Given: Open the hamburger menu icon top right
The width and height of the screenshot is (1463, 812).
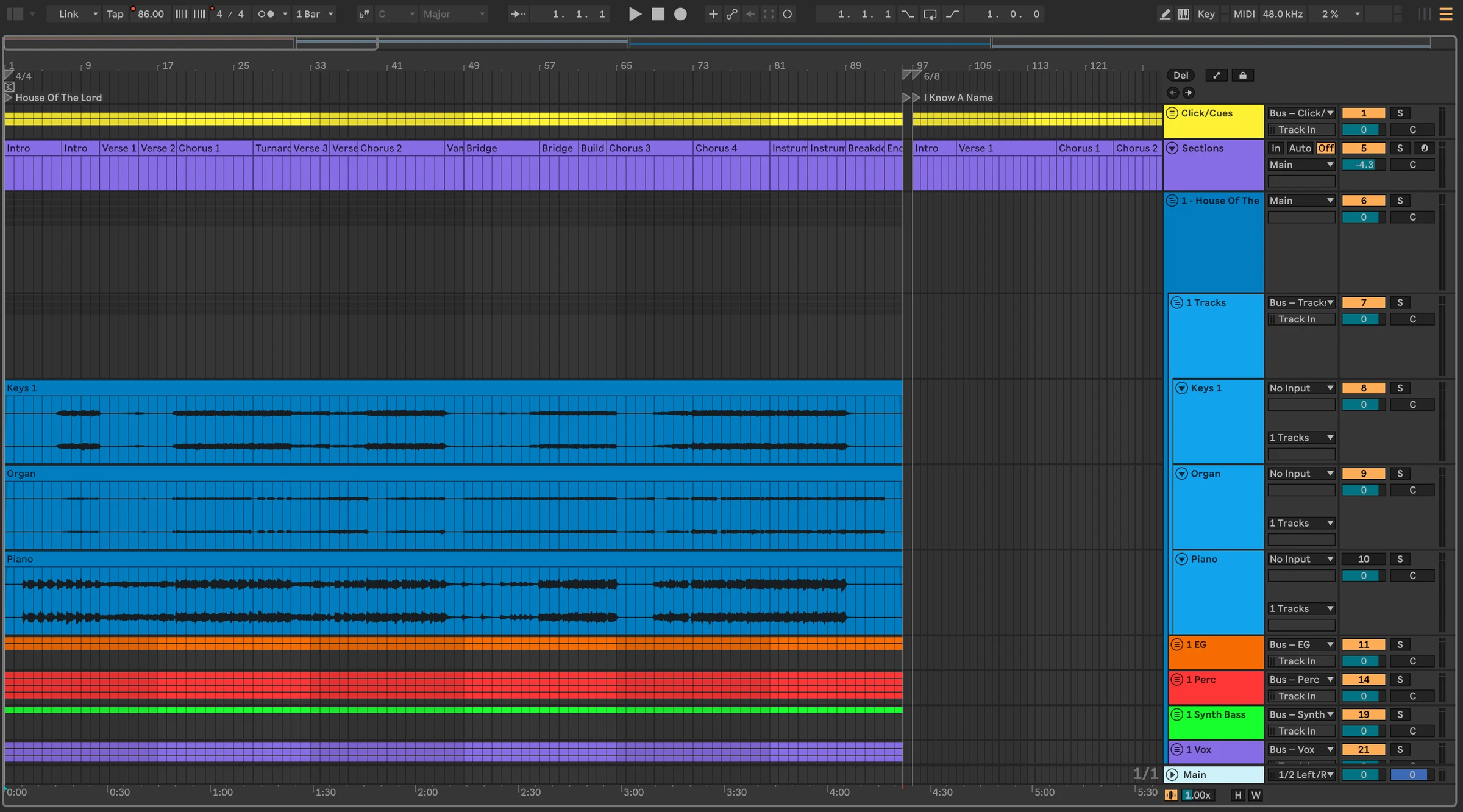Looking at the screenshot, I should click(x=1445, y=14).
